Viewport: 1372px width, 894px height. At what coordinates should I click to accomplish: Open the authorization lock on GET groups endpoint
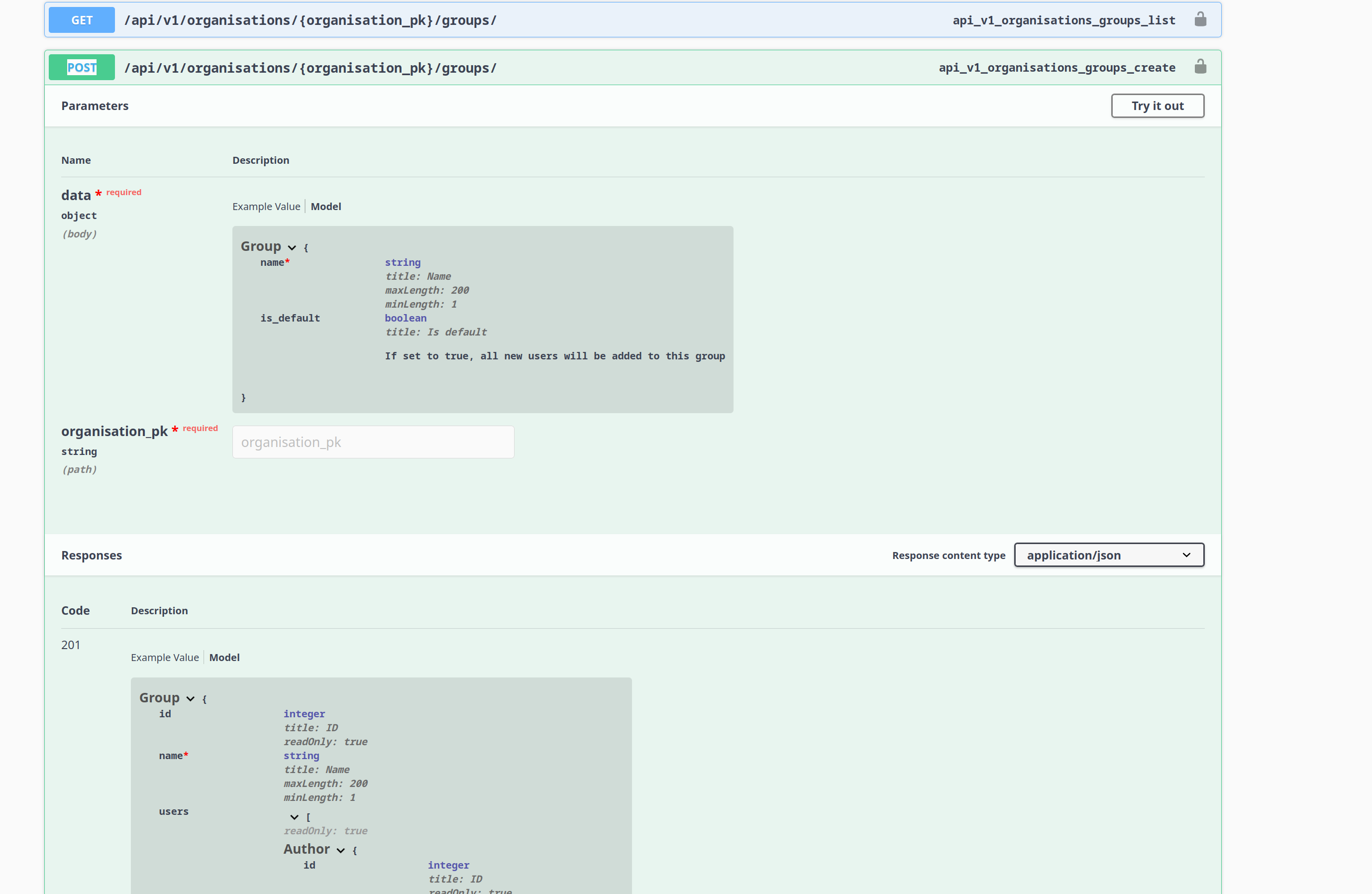click(x=1201, y=19)
